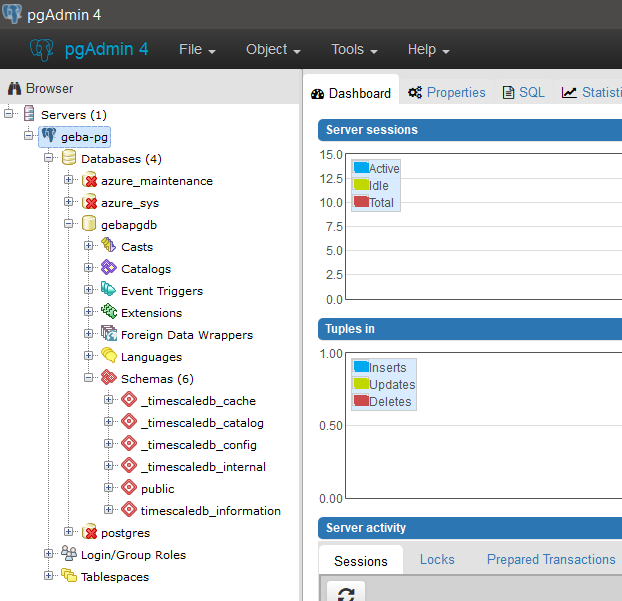Image resolution: width=622 pixels, height=601 pixels.
Task: Open the Tools menu
Action: click(354, 50)
